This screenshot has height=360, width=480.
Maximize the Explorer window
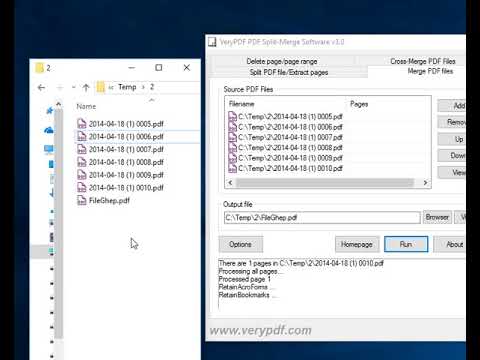tap(159, 68)
